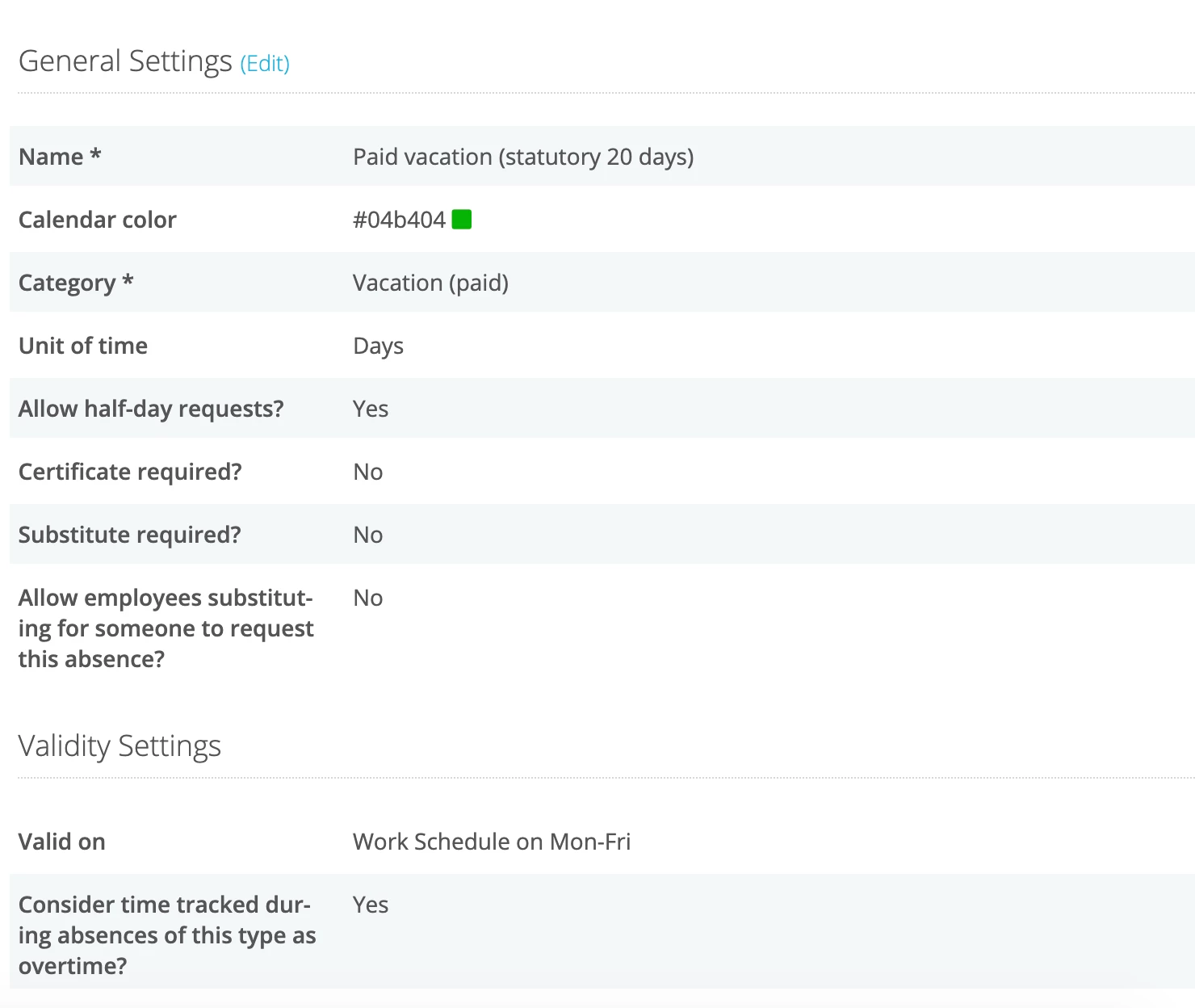Select the Allow half-day requests label
Screen dimensions: 1195x1008
coord(151,409)
